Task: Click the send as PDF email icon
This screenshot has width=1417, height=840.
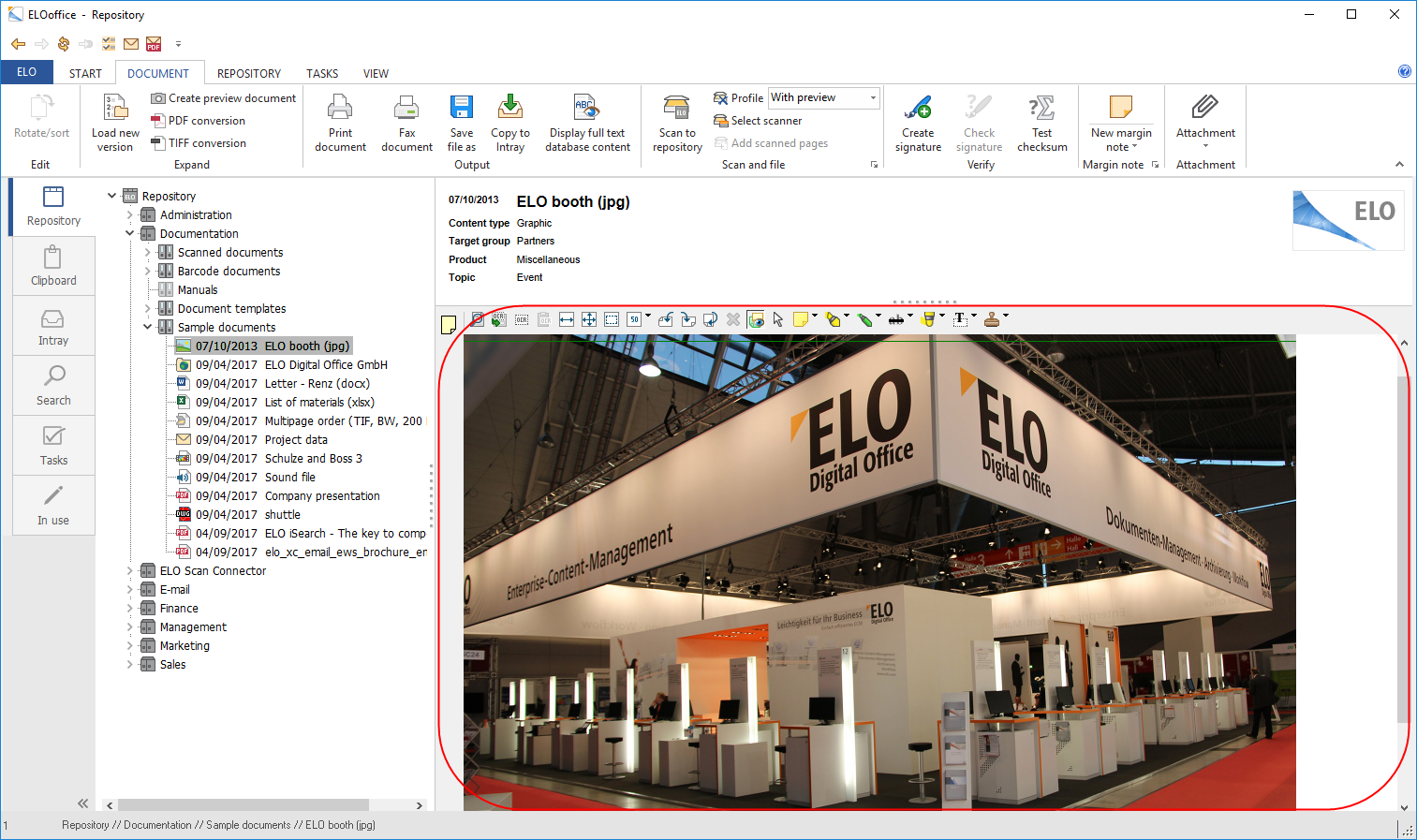Action: [154, 44]
